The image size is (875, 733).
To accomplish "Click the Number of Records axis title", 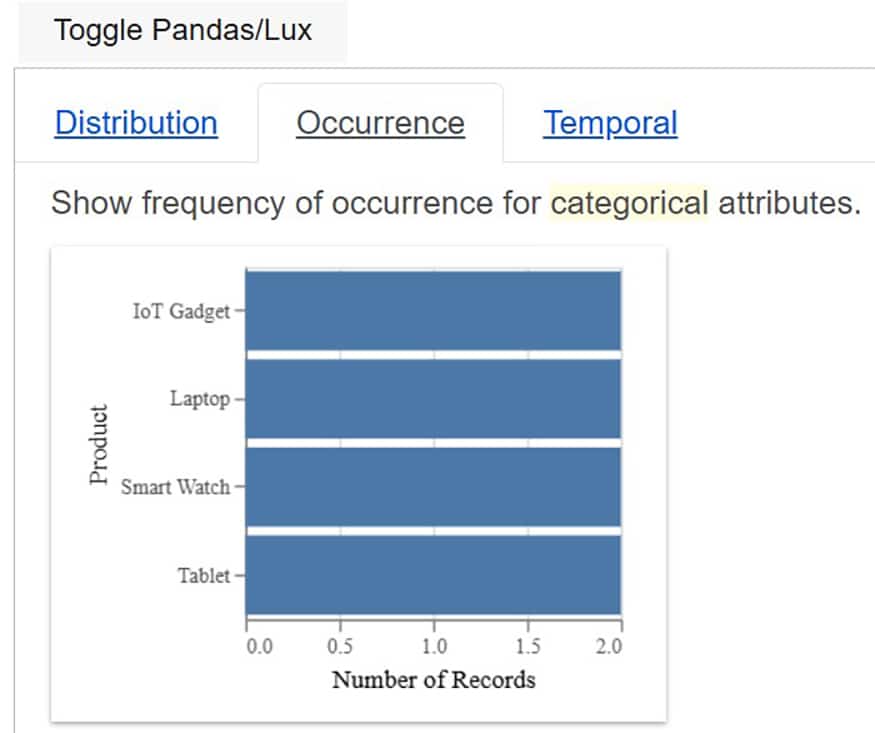I will (433, 681).
